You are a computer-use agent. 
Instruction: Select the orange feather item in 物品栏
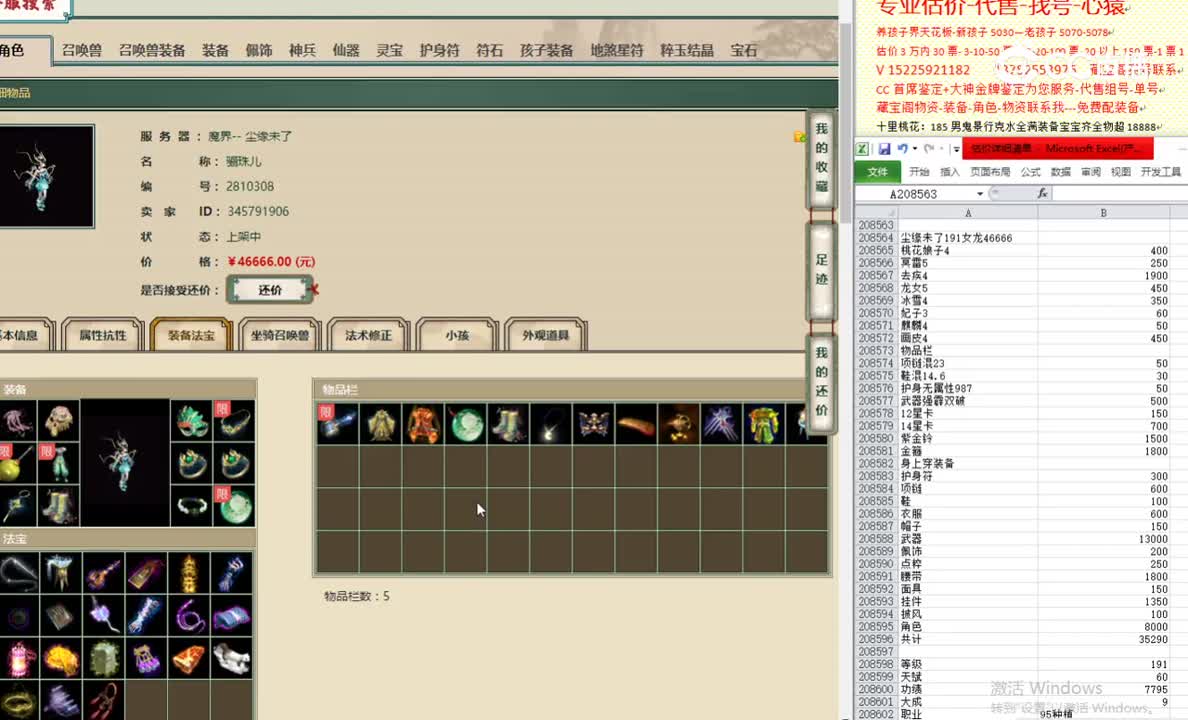[636, 423]
